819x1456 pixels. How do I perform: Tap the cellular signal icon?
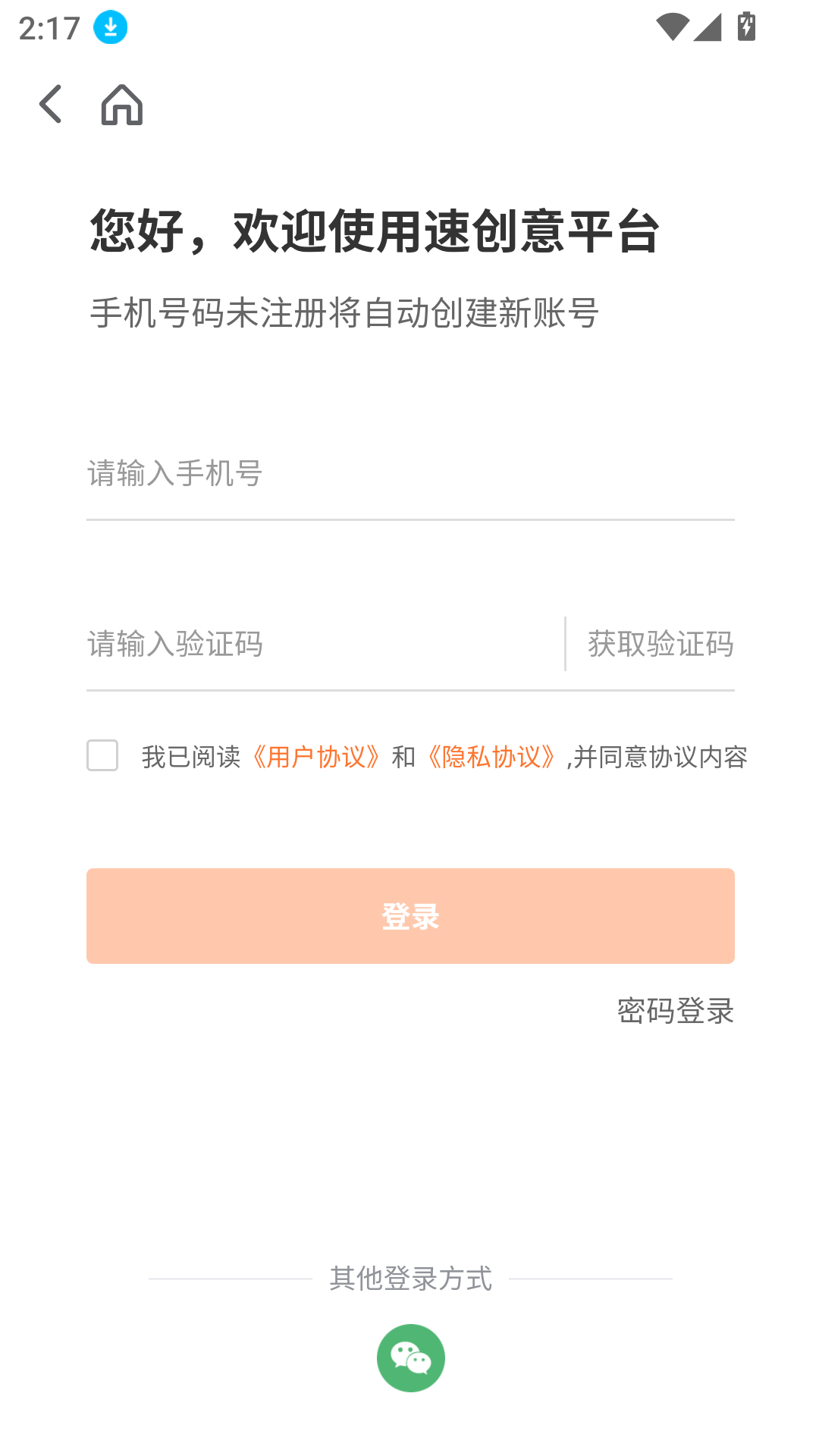(x=708, y=27)
